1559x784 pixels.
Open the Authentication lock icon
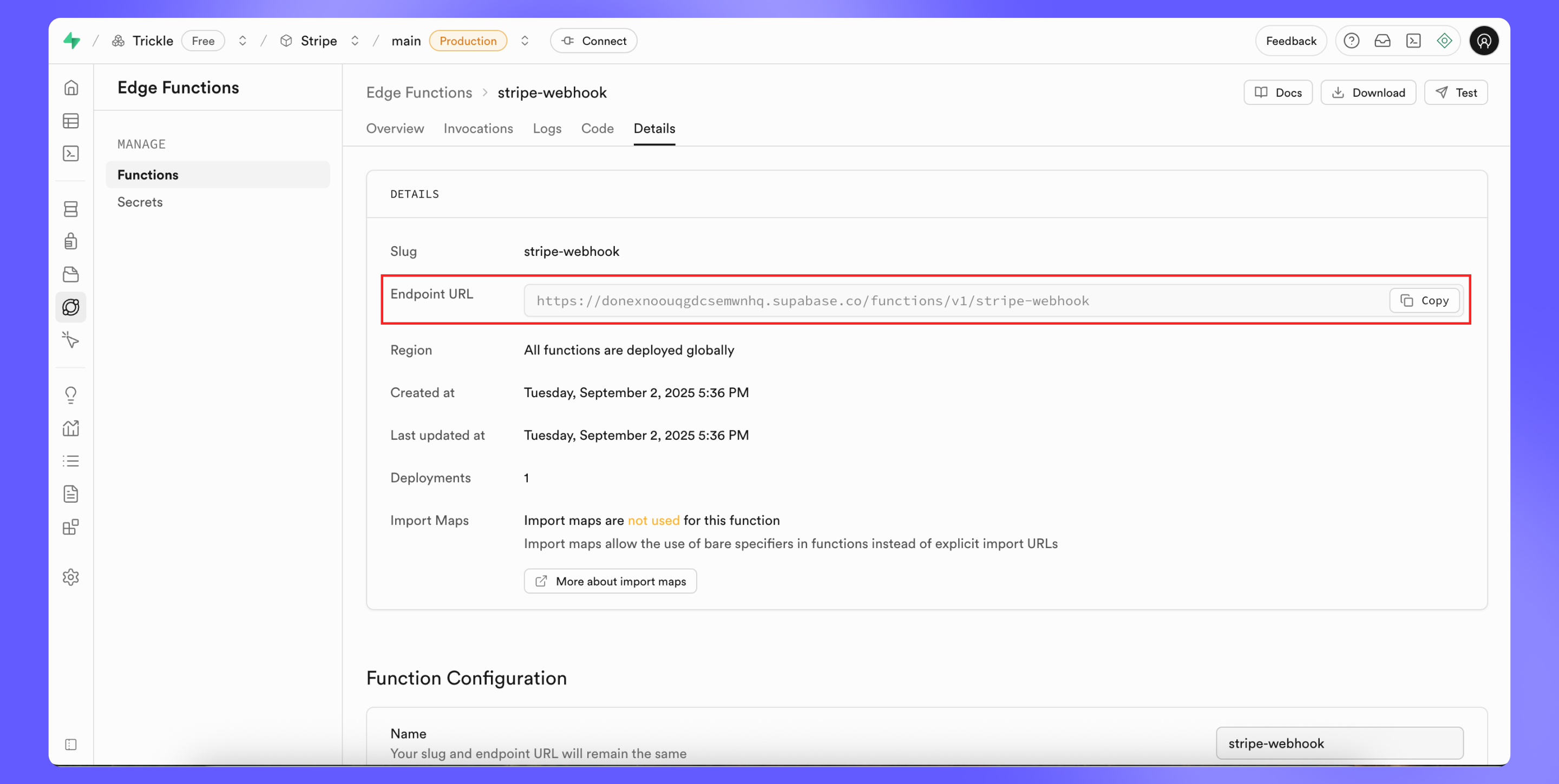click(x=71, y=241)
